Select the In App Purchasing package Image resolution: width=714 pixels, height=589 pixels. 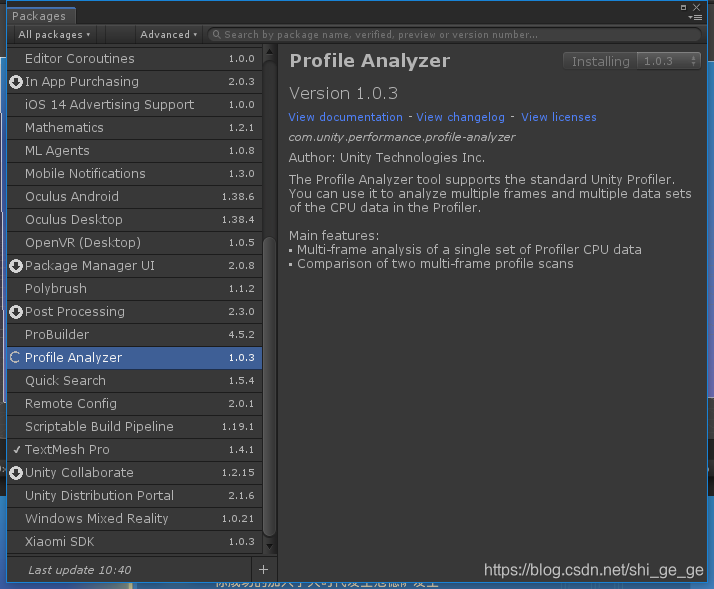pos(135,82)
